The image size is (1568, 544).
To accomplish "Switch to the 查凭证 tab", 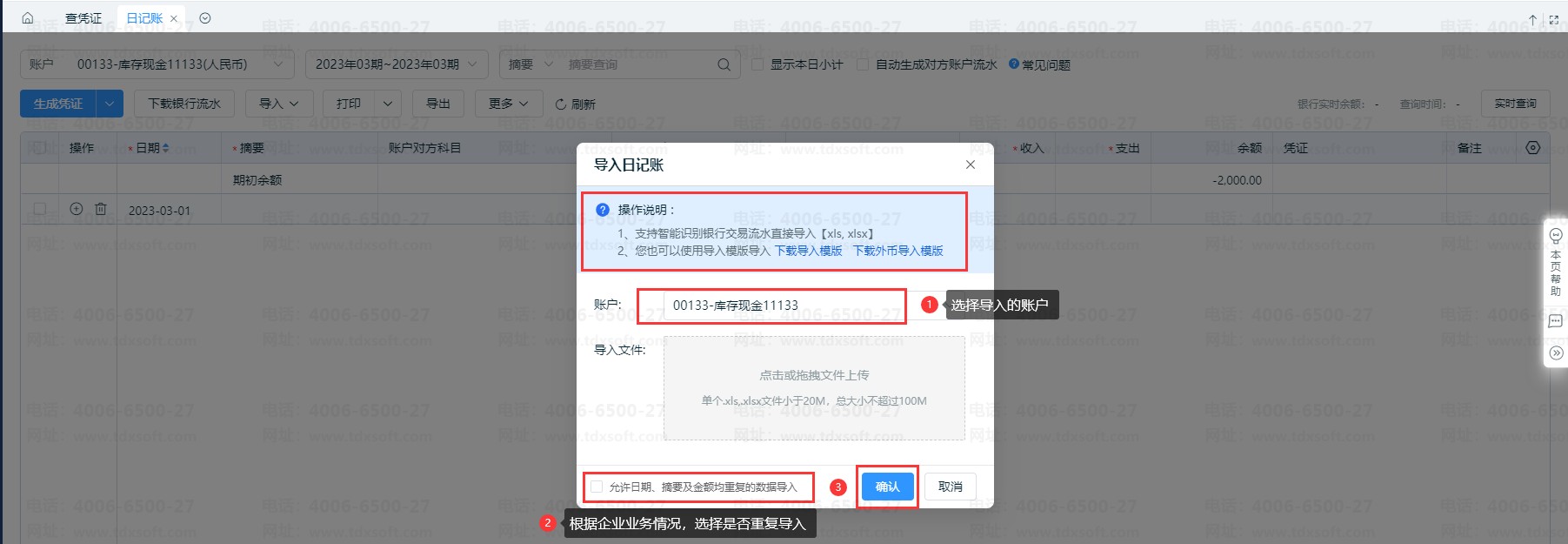I will (83, 17).
